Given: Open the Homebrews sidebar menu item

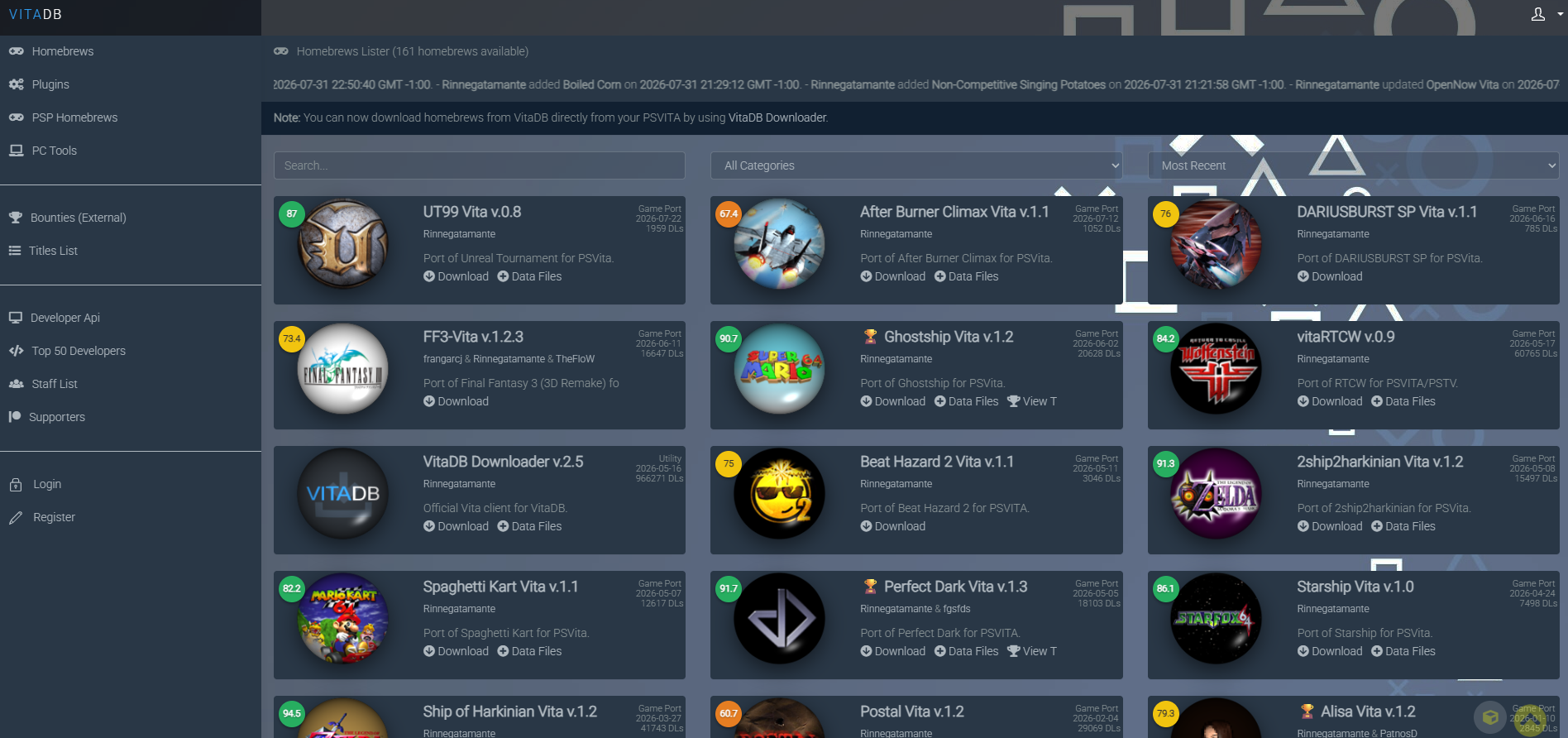Looking at the screenshot, I should click(x=63, y=51).
